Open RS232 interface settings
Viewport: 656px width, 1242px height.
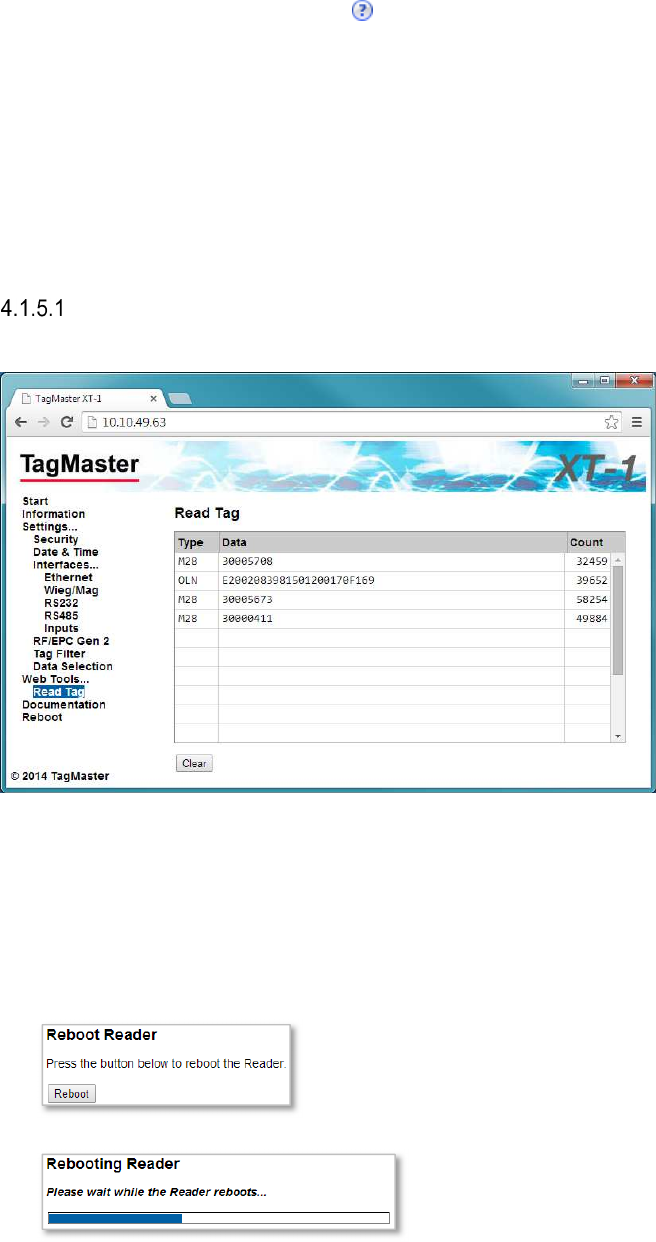pyautogui.click(x=62, y=603)
